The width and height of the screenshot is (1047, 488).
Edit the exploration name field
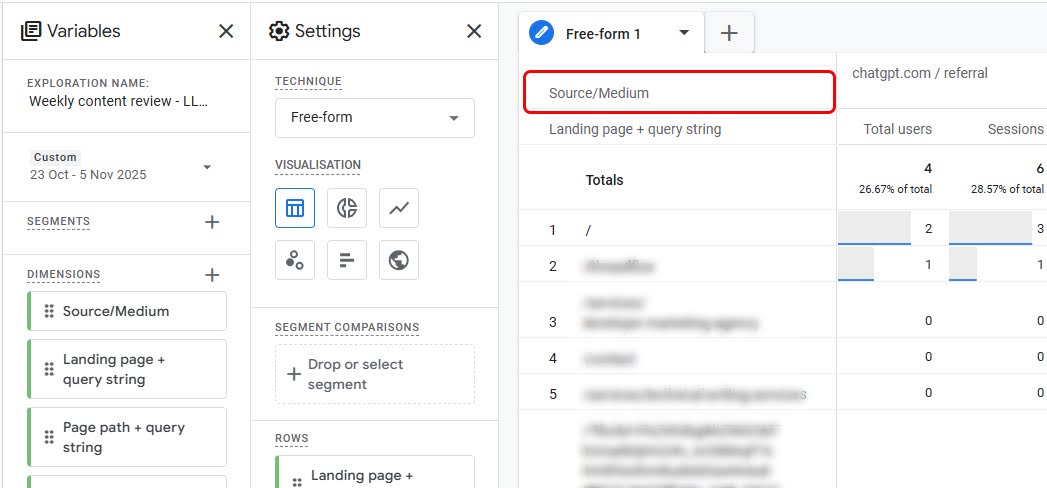click(118, 101)
